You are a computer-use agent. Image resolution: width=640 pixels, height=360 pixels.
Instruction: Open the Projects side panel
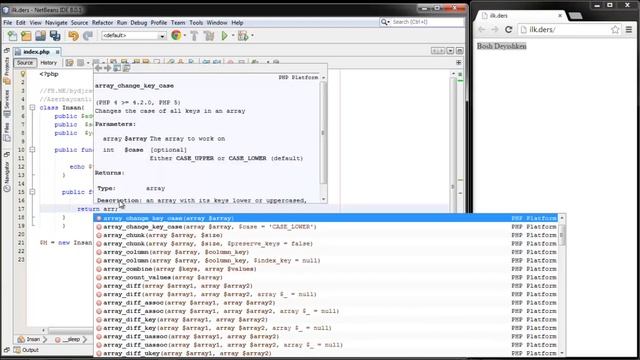pyautogui.click(x=7, y=70)
